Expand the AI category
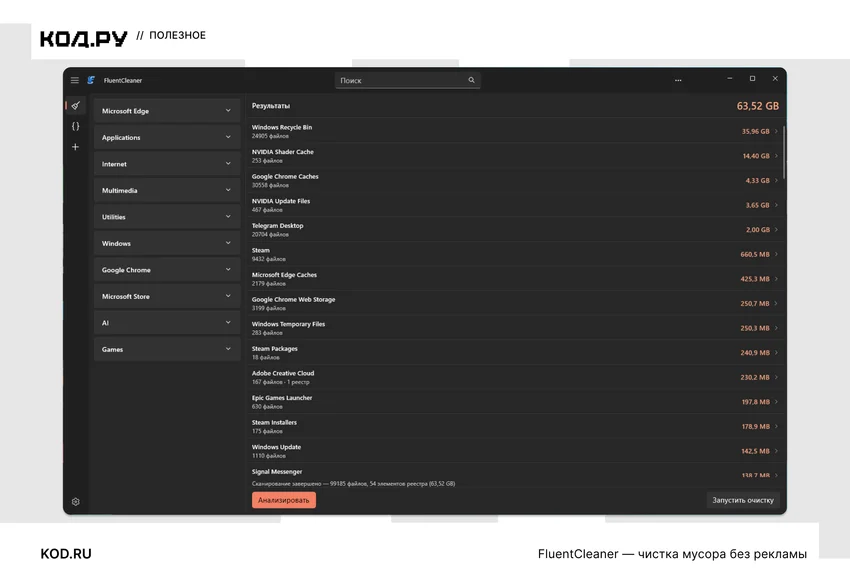The height and width of the screenshot is (582, 850). coord(167,323)
